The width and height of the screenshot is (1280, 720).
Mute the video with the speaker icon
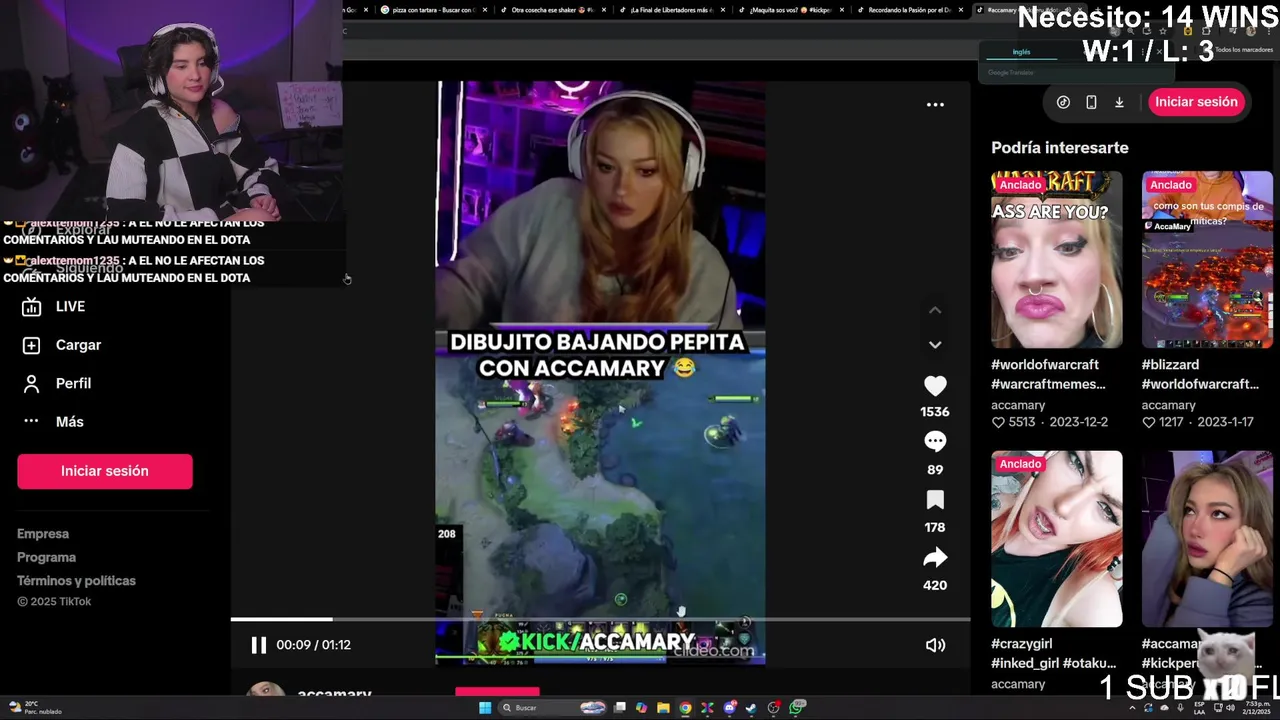point(935,645)
